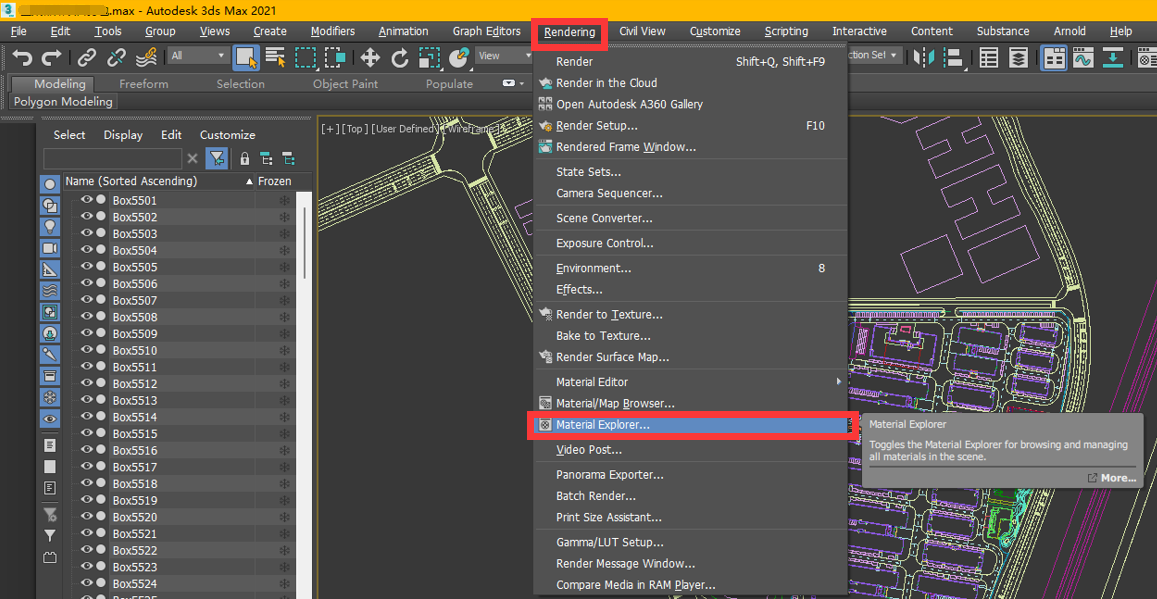Activate the Select and Rotate tool
The image size is (1157, 599).
coord(400,56)
